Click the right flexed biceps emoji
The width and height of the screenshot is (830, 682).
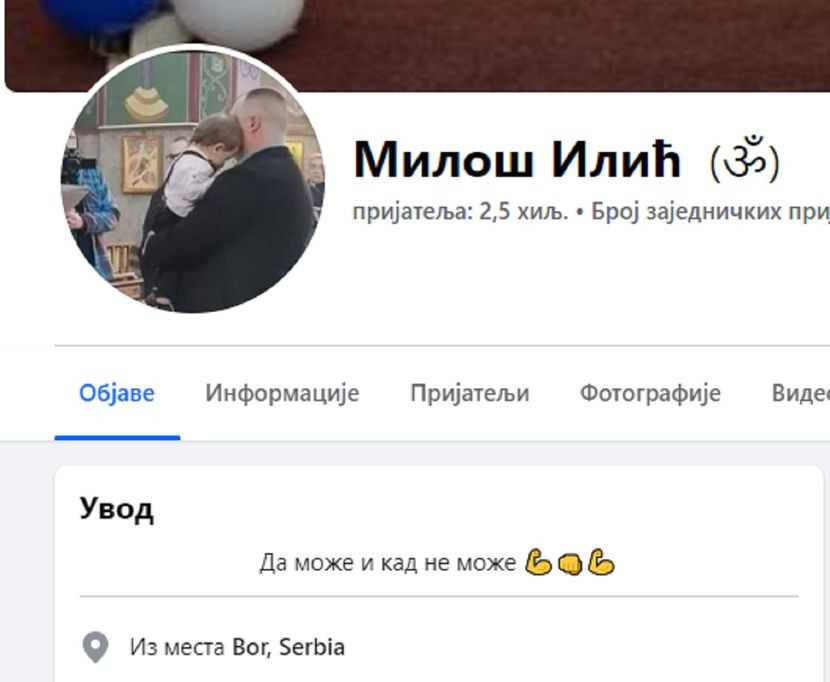601,562
